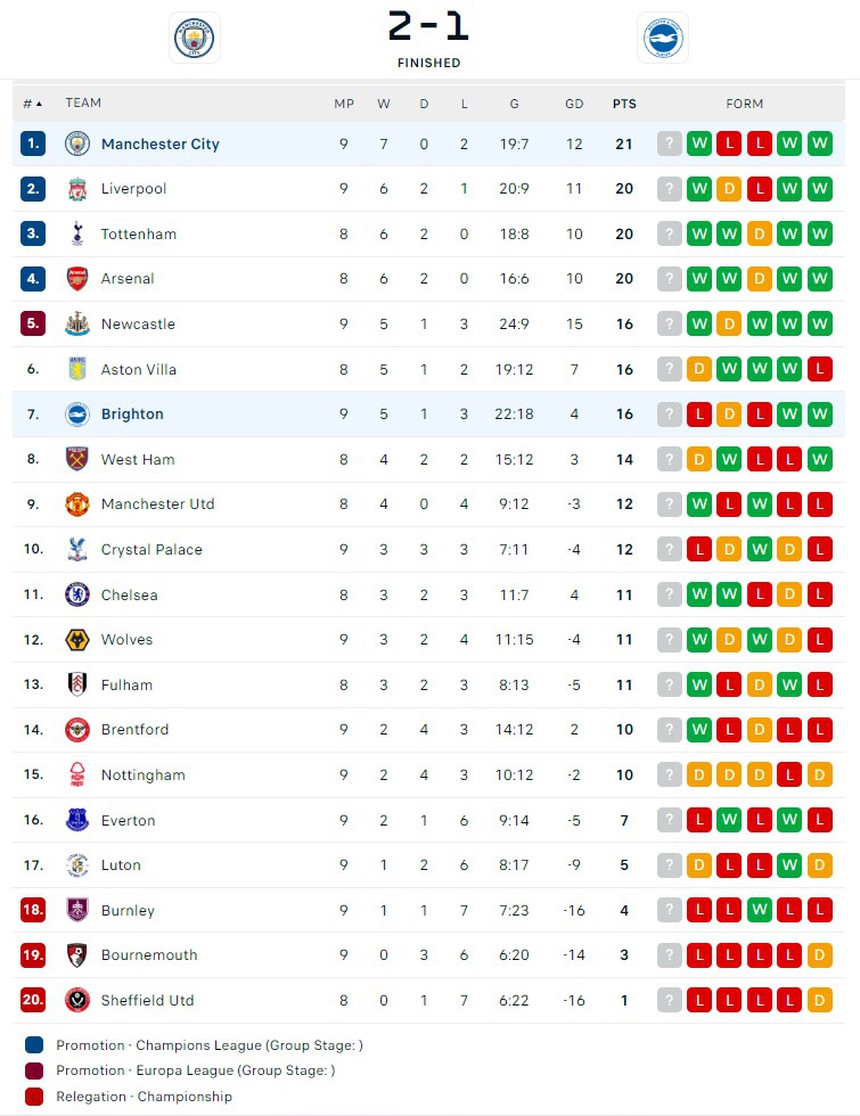860x1116 pixels.
Task: Click the TEAM column header
Action: tap(84, 103)
